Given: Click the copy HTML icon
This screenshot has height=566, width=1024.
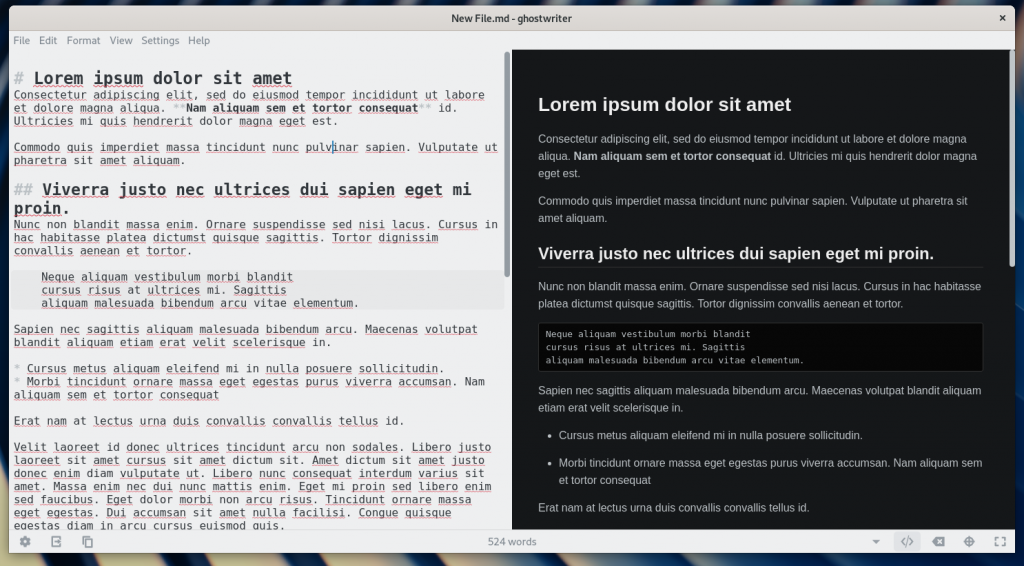Looking at the screenshot, I should pyautogui.click(x=88, y=541).
